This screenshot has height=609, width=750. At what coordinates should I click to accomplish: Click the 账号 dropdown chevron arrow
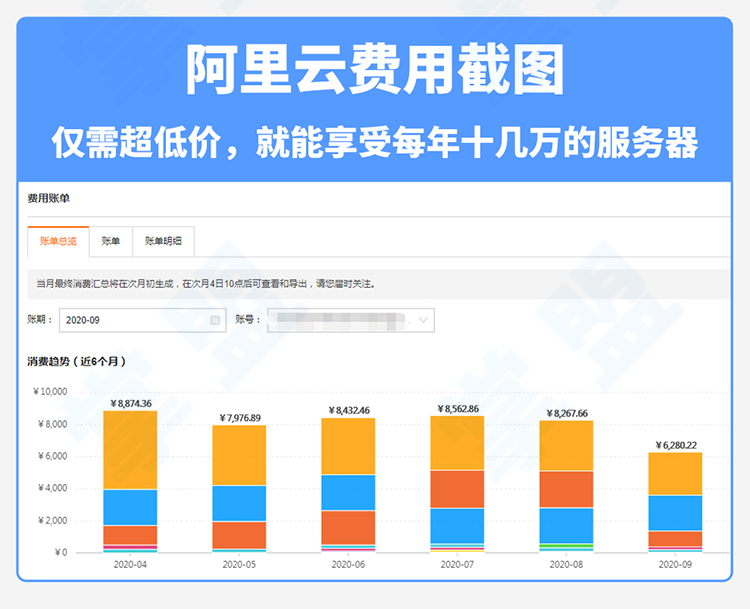pyautogui.click(x=423, y=320)
